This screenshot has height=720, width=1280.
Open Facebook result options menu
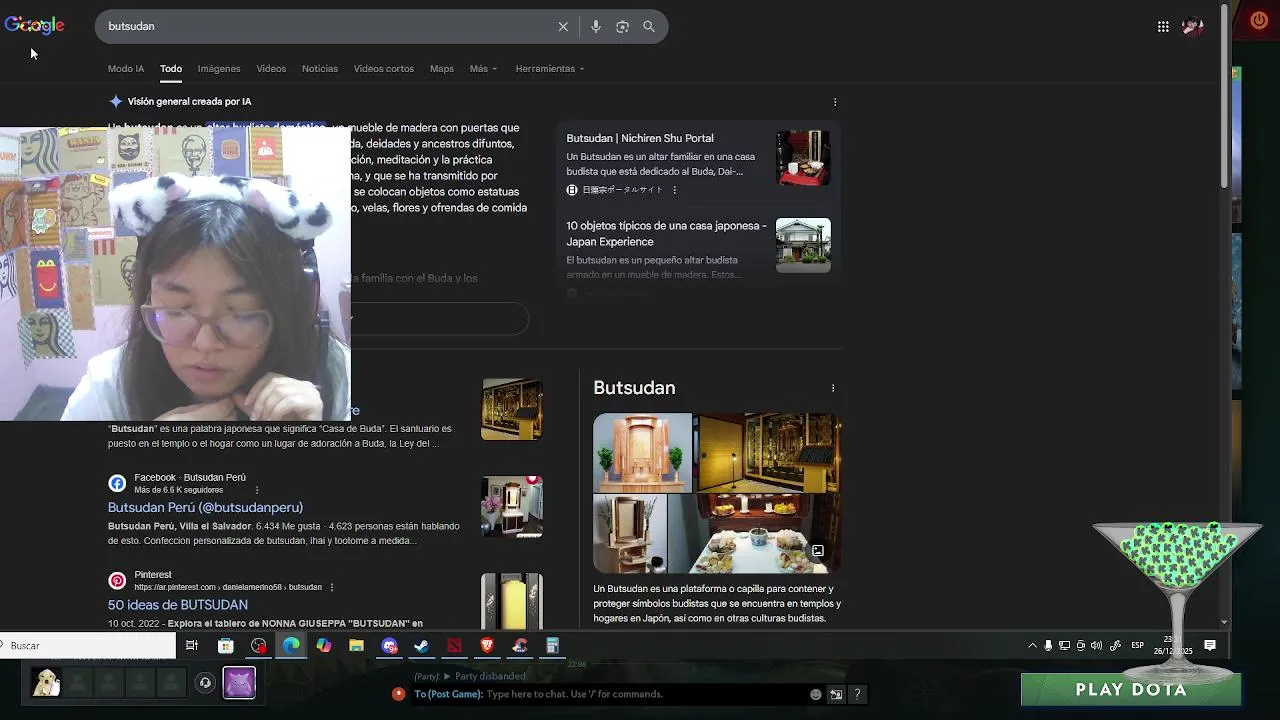pyautogui.click(x=257, y=490)
